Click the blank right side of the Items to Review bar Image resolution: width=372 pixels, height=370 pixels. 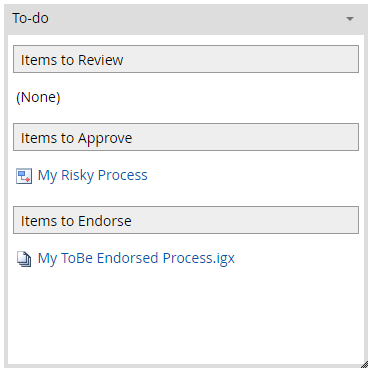coord(240,59)
